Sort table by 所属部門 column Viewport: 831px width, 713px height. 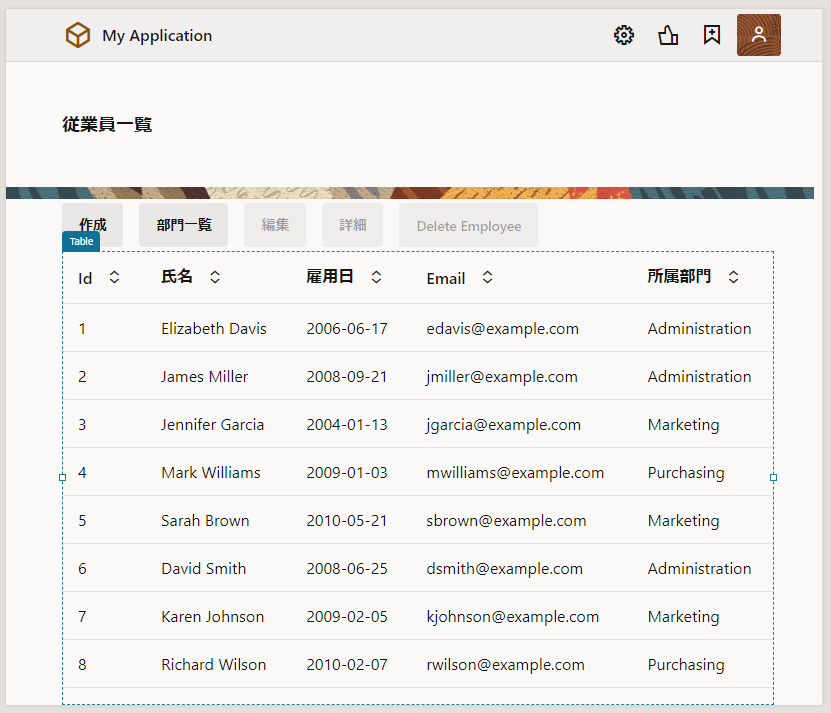click(733, 277)
